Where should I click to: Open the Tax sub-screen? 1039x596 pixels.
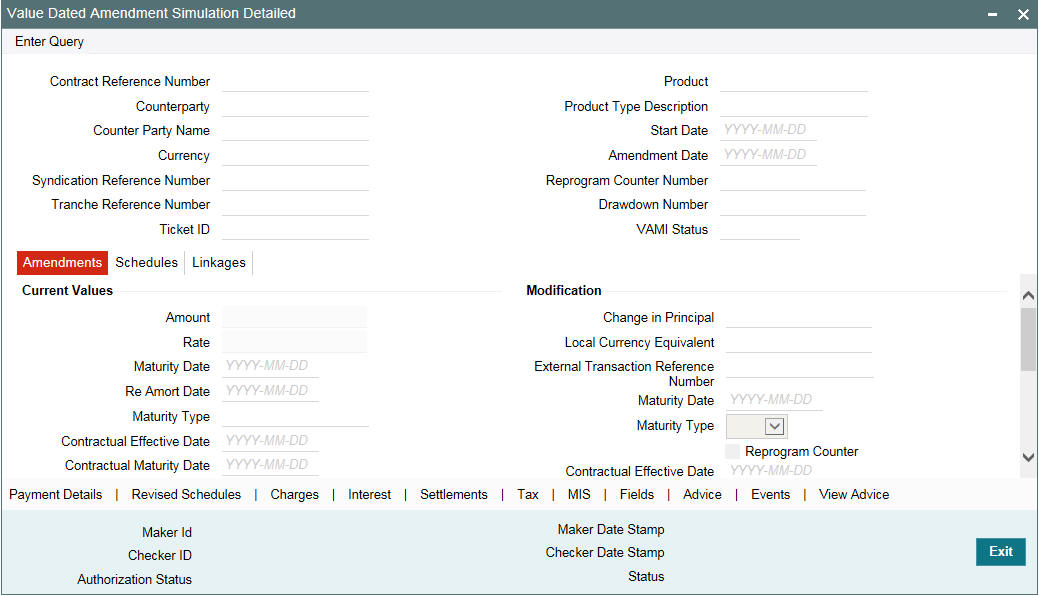click(x=527, y=495)
